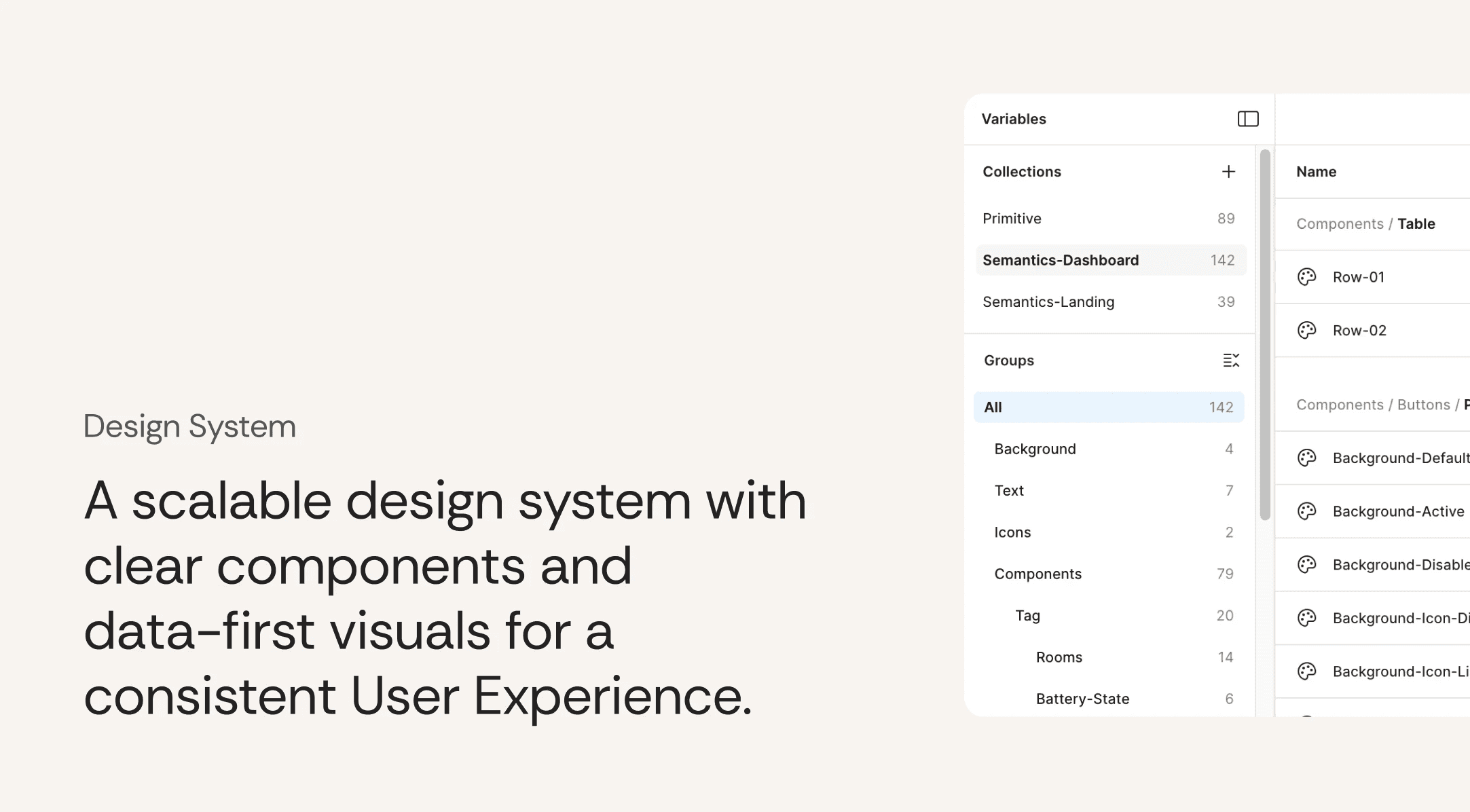Viewport: 1470px width, 812px height.
Task: Click the Design System subtitle text
Action: tap(189, 426)
